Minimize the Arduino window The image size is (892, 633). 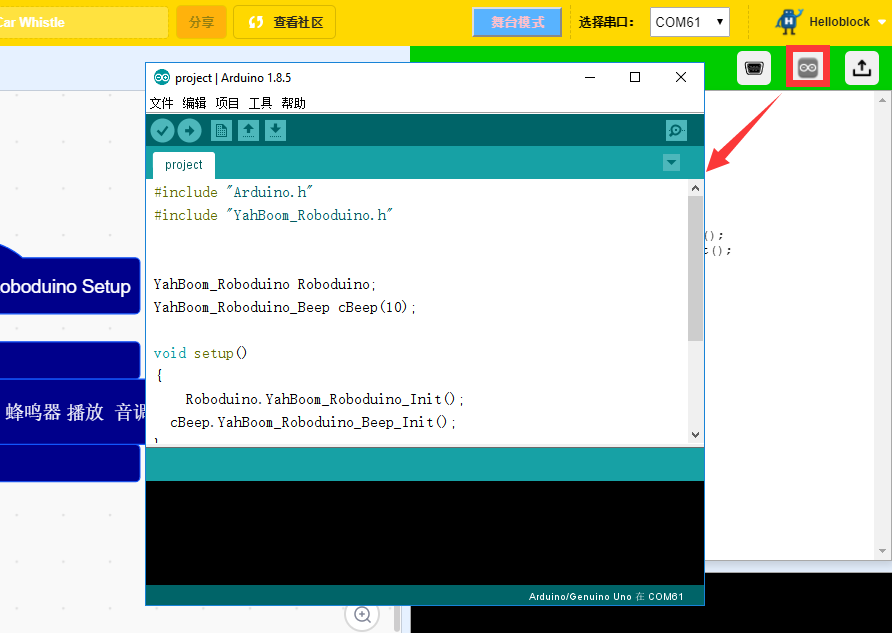point(590,77)
